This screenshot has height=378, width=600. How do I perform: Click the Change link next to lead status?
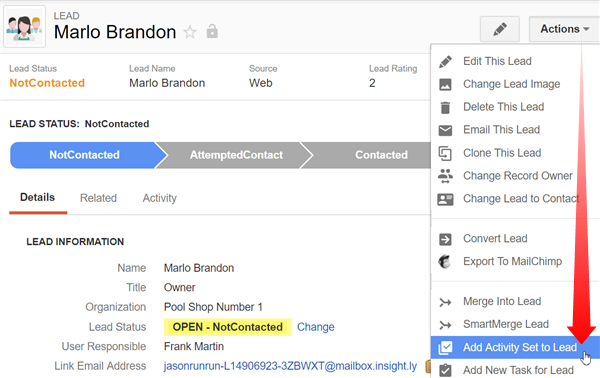tap(316, 327)
